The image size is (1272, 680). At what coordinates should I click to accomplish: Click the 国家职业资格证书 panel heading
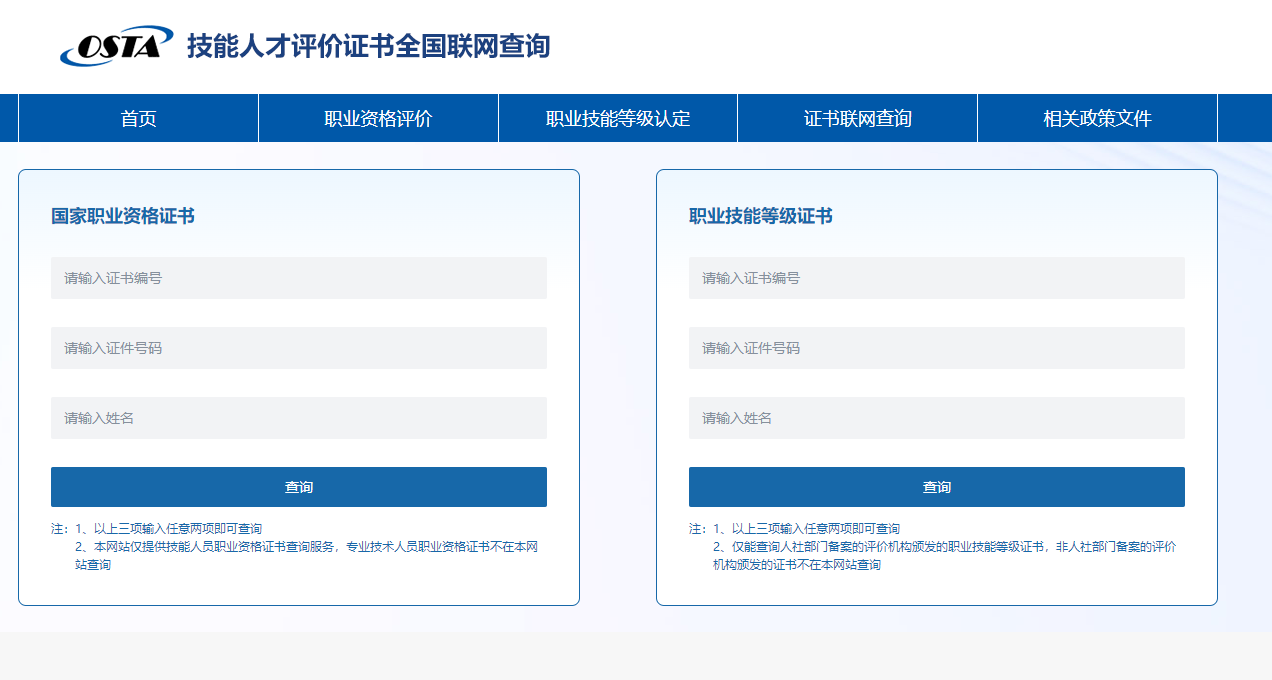pos(123,216)
